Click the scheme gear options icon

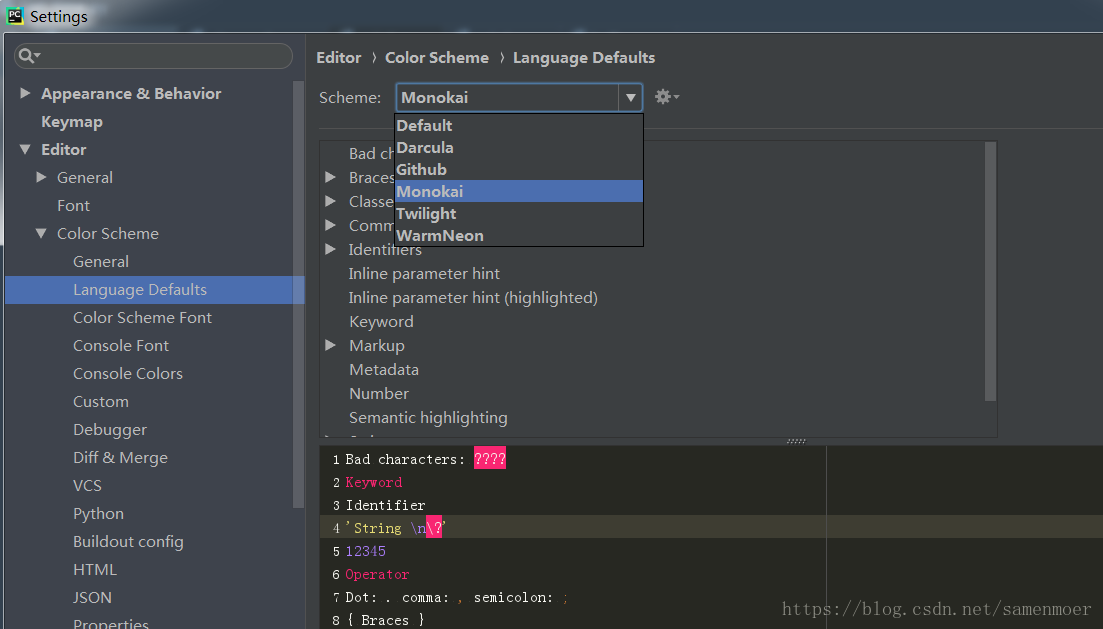(x=666, y=97)
